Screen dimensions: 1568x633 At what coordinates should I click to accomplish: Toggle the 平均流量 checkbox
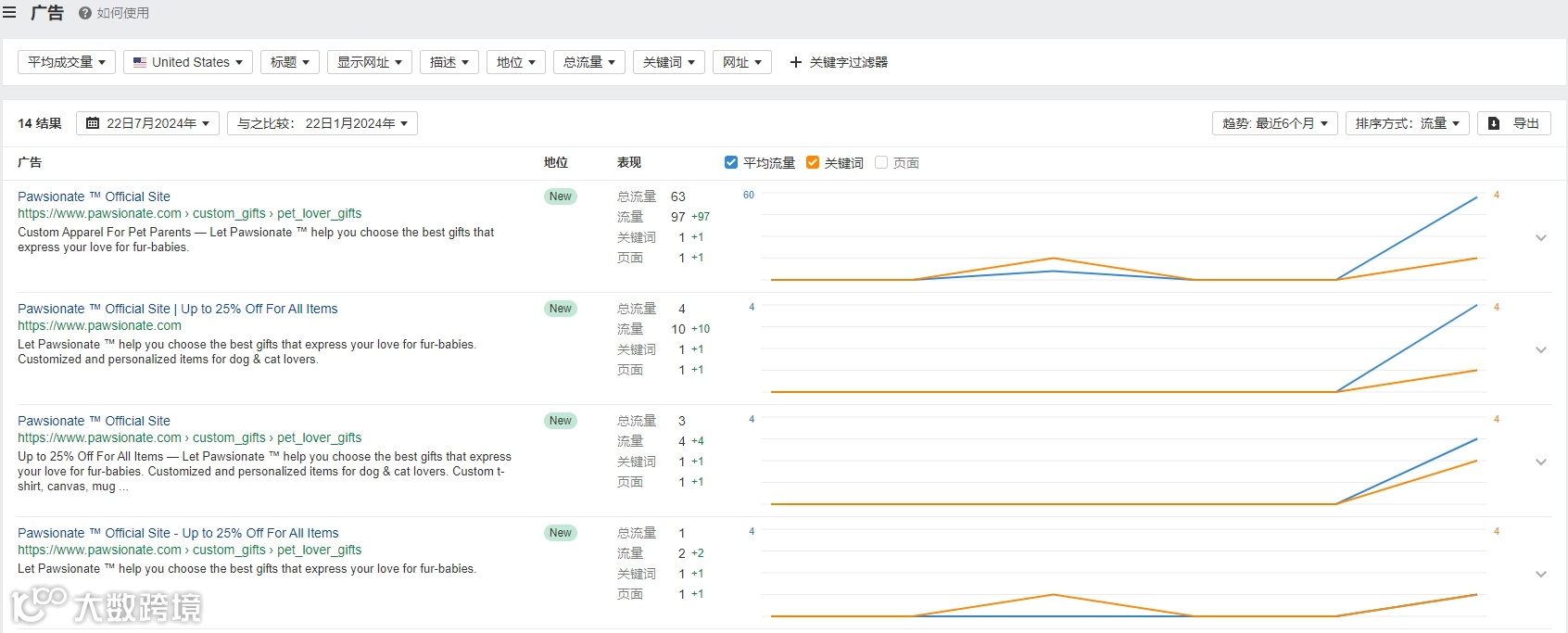click(731, 162)
